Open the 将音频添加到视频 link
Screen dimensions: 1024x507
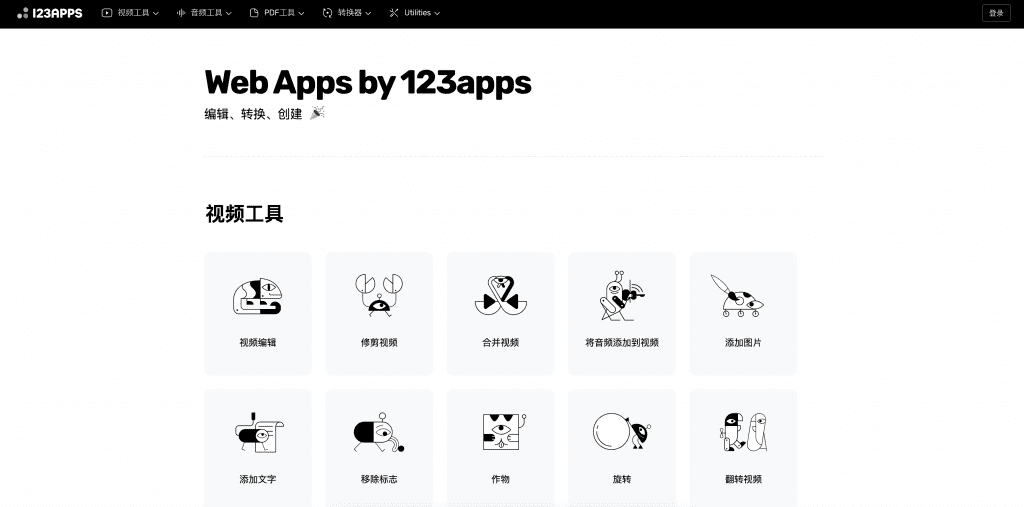622,342
